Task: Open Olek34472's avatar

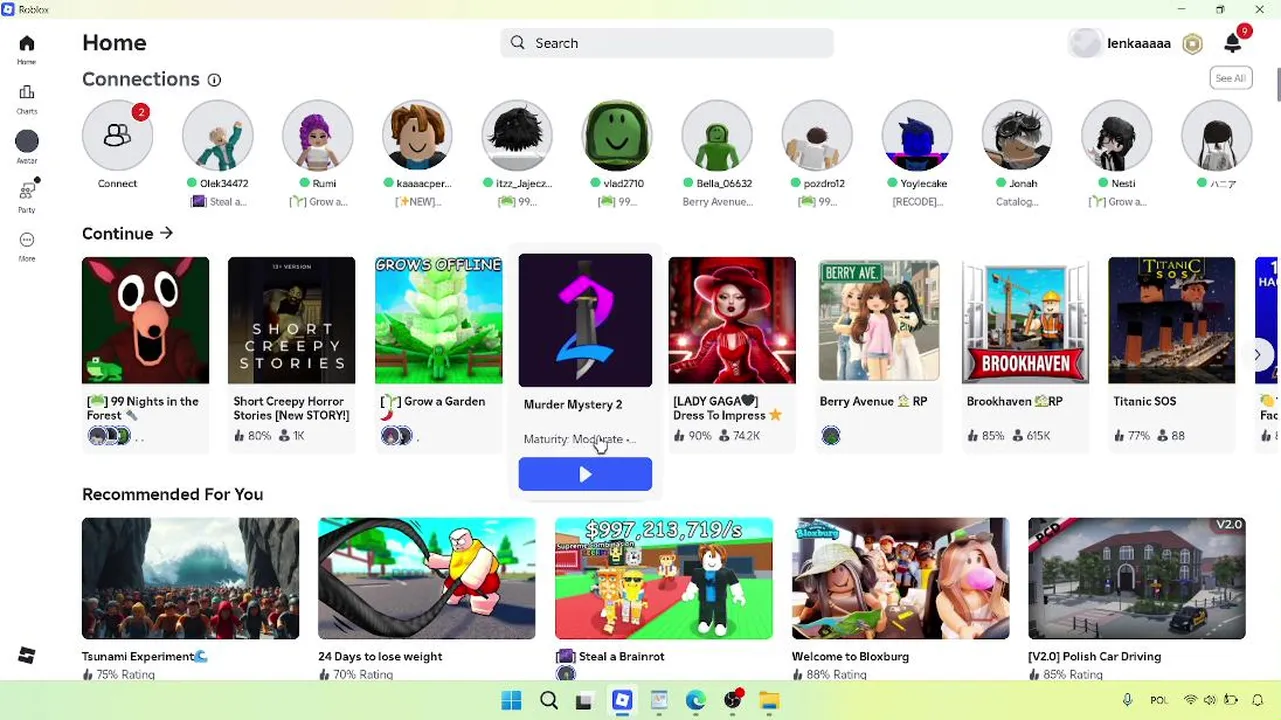Action: pos(217,136)
